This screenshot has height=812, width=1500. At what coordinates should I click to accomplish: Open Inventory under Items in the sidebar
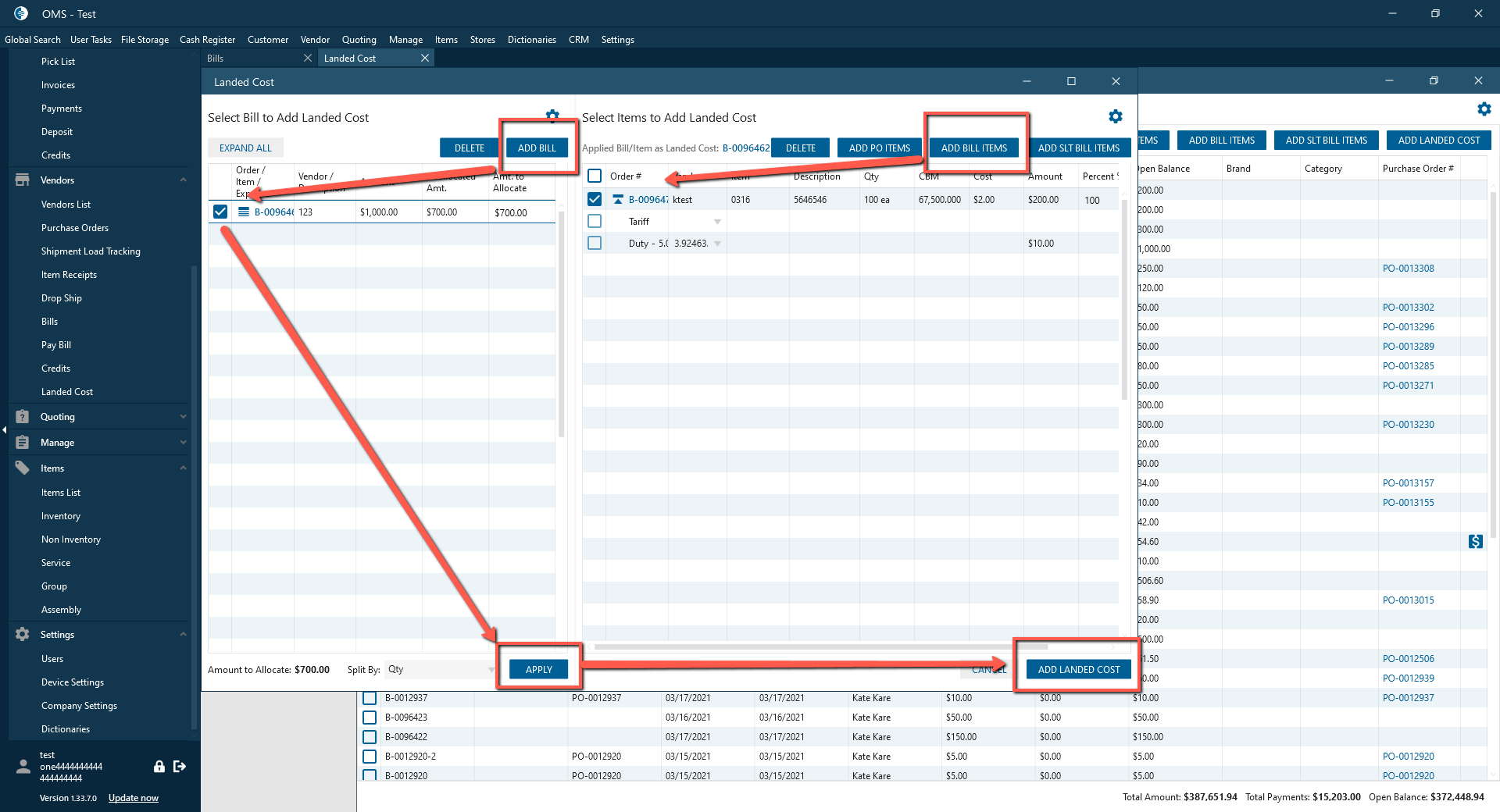coord(61,515)
